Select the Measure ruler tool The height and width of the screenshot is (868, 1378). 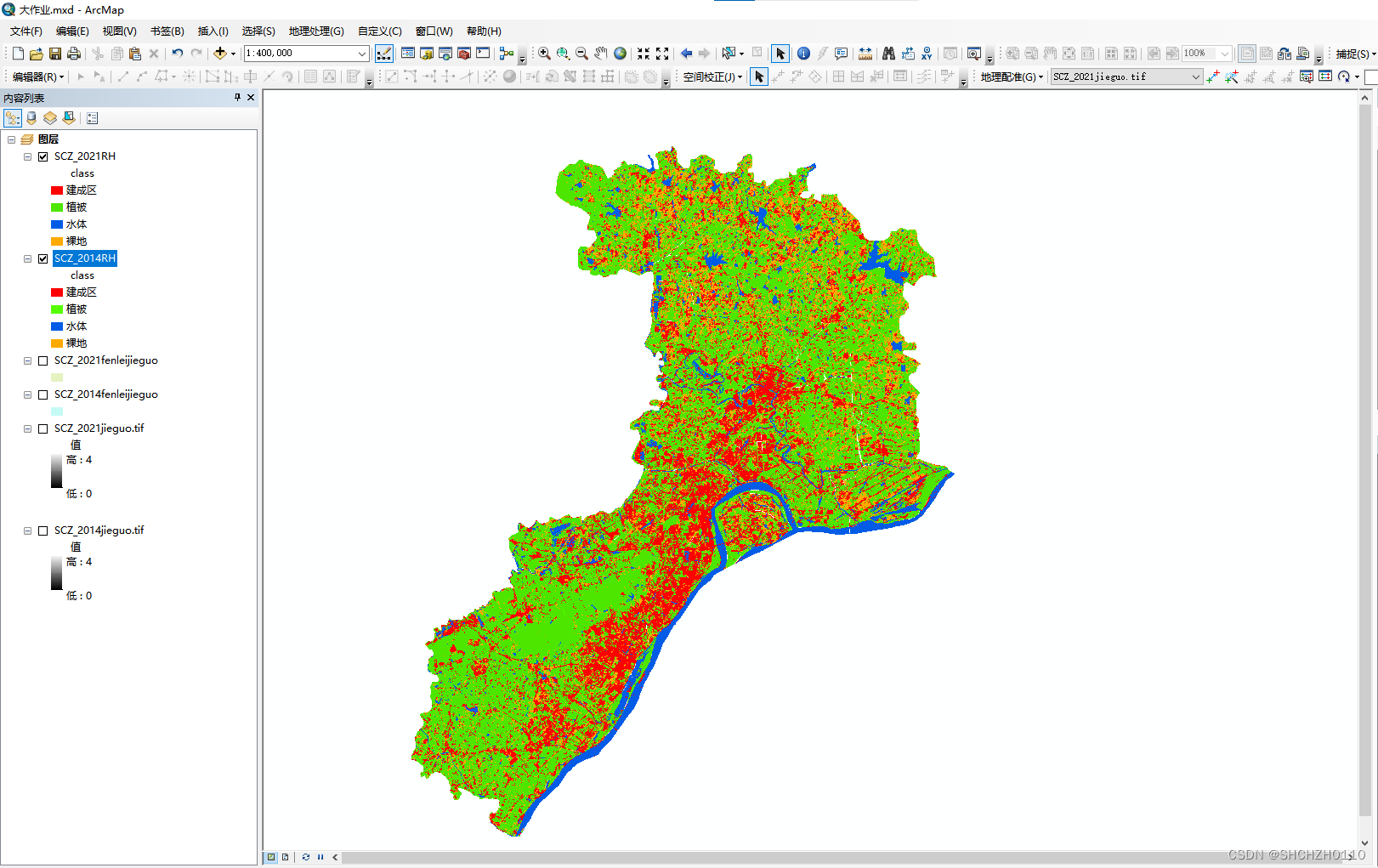point(865,53)
